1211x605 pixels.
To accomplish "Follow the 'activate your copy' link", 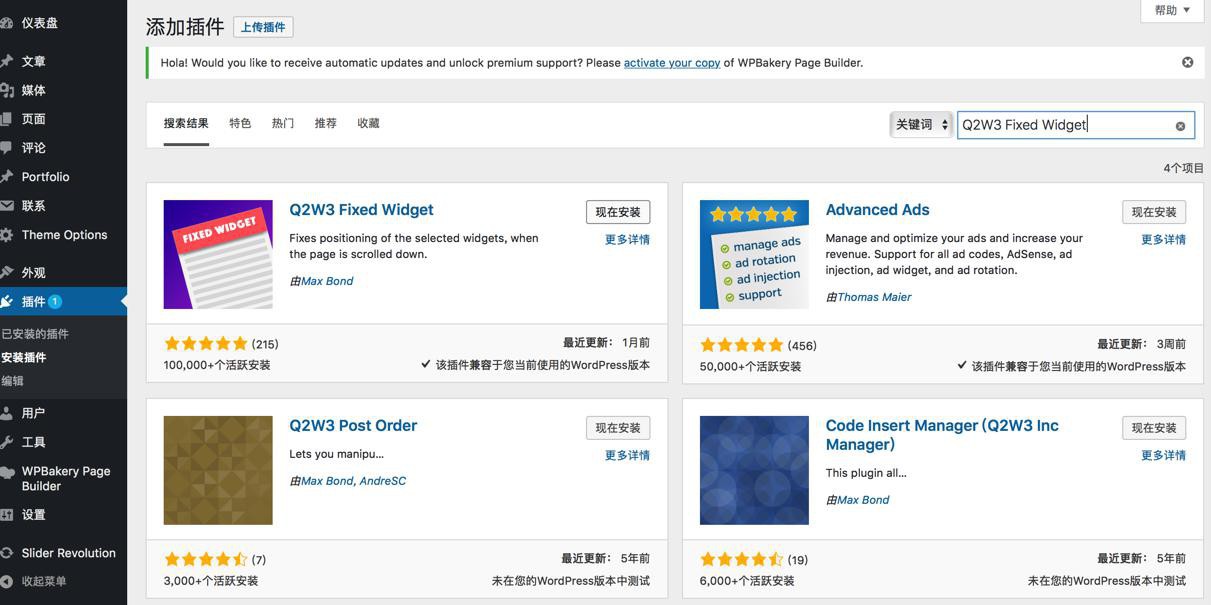I will click(672, 62).
